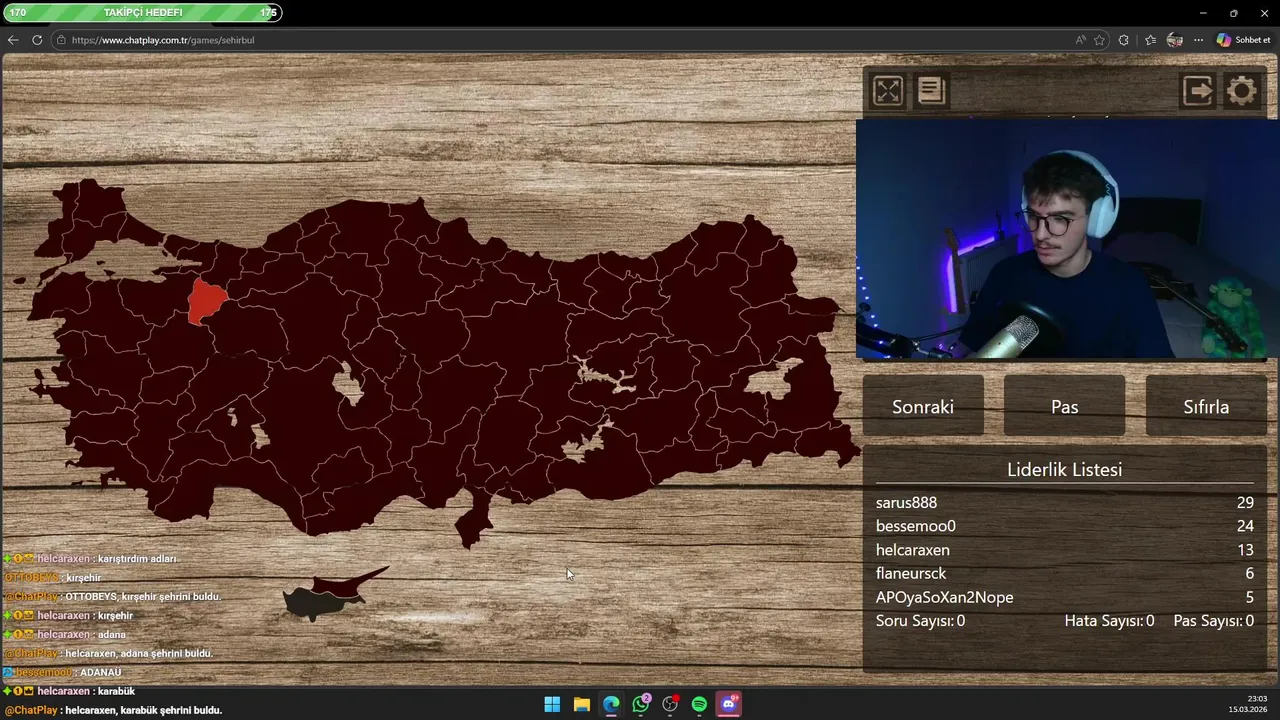Open the game's notes/document icon
The width and height of the screenshot is (1280, 720).
pyautogui.click(x=931, y=91)
